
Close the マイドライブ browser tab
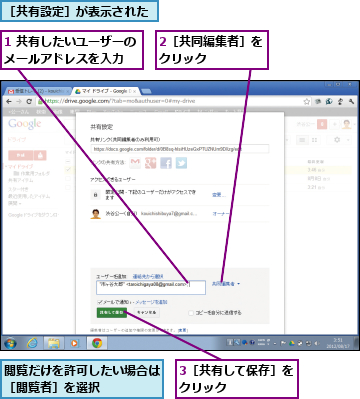pyautogui.click(x=134, y=91)
